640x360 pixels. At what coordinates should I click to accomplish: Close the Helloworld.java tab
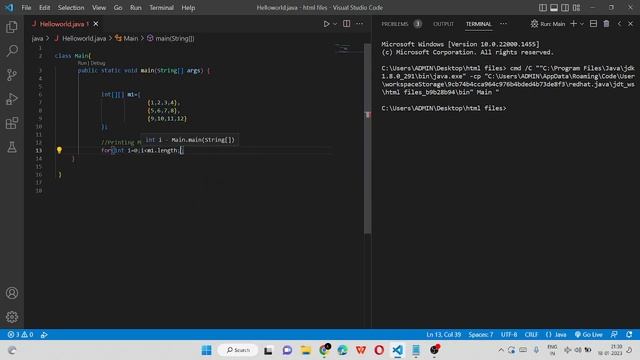point(96,24)
